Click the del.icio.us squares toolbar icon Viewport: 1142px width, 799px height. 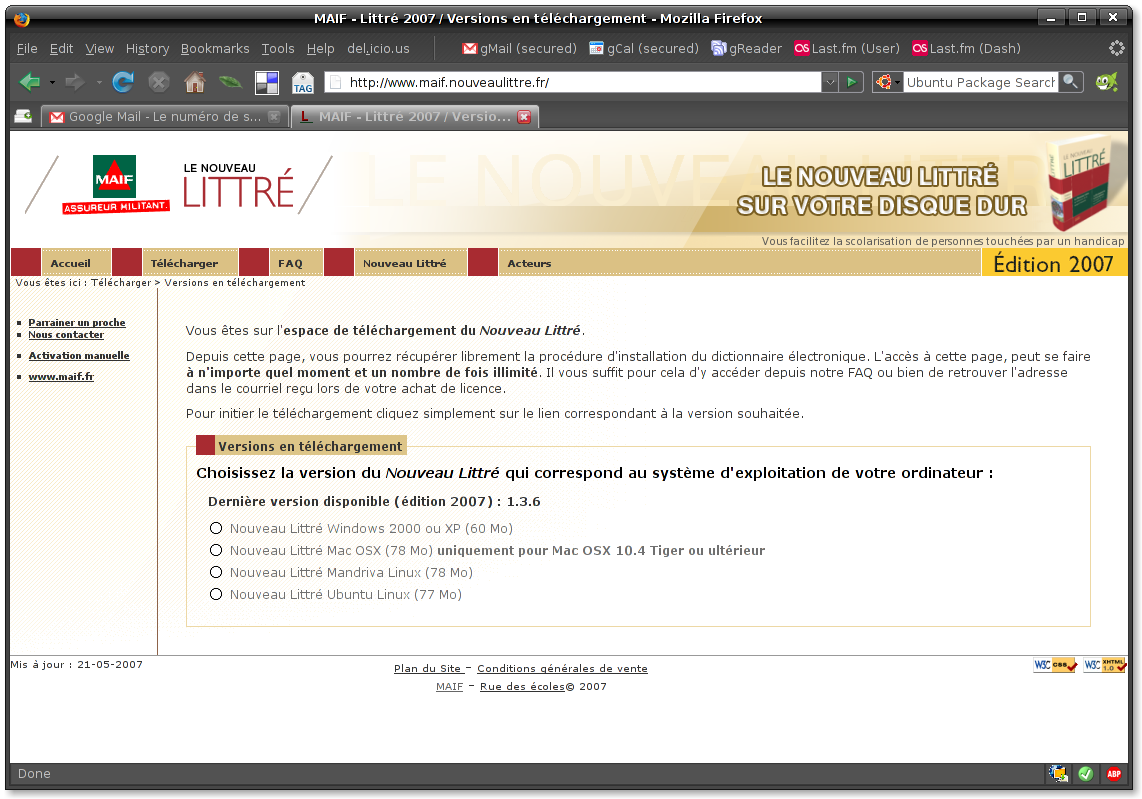pos(267,82)
